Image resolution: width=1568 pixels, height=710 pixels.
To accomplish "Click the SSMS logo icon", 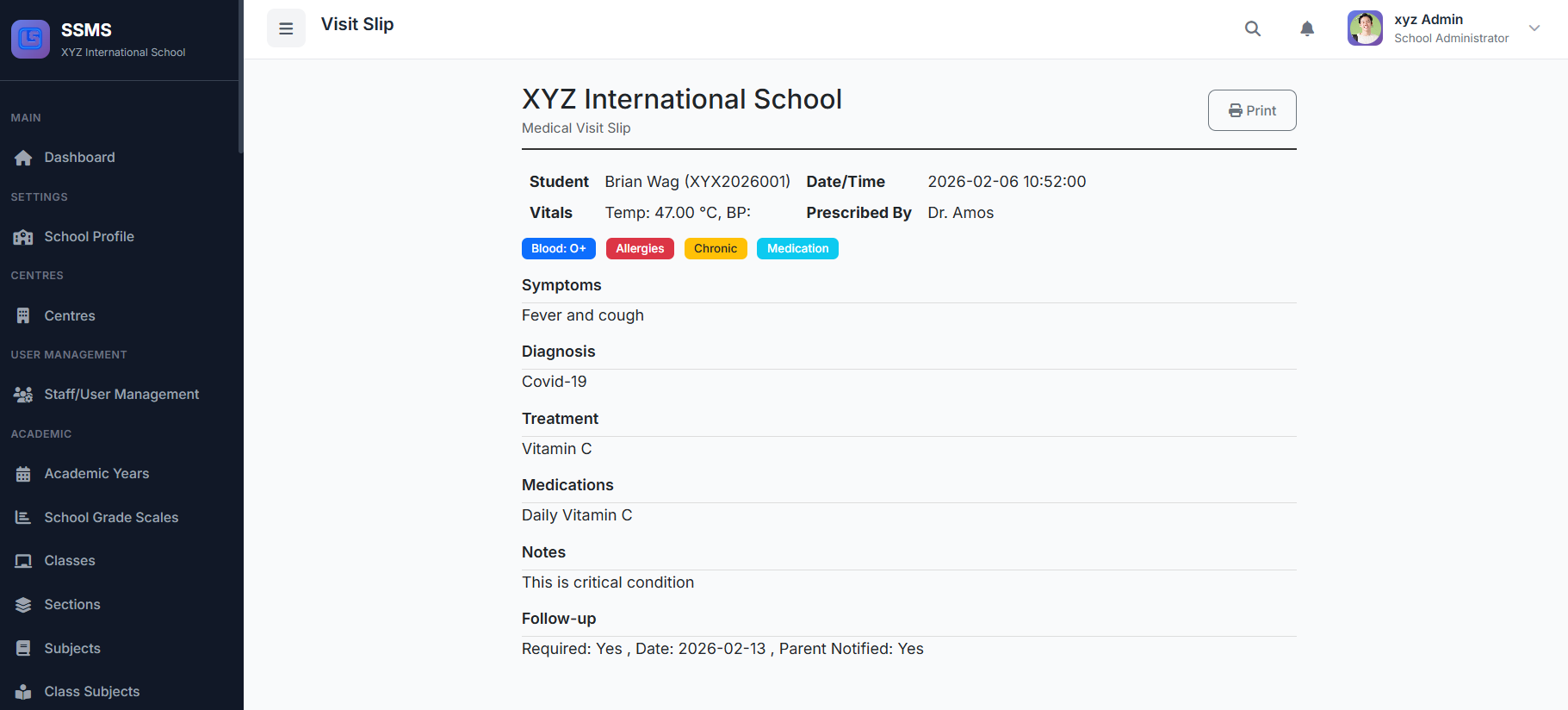I will (x=30, y=39).
